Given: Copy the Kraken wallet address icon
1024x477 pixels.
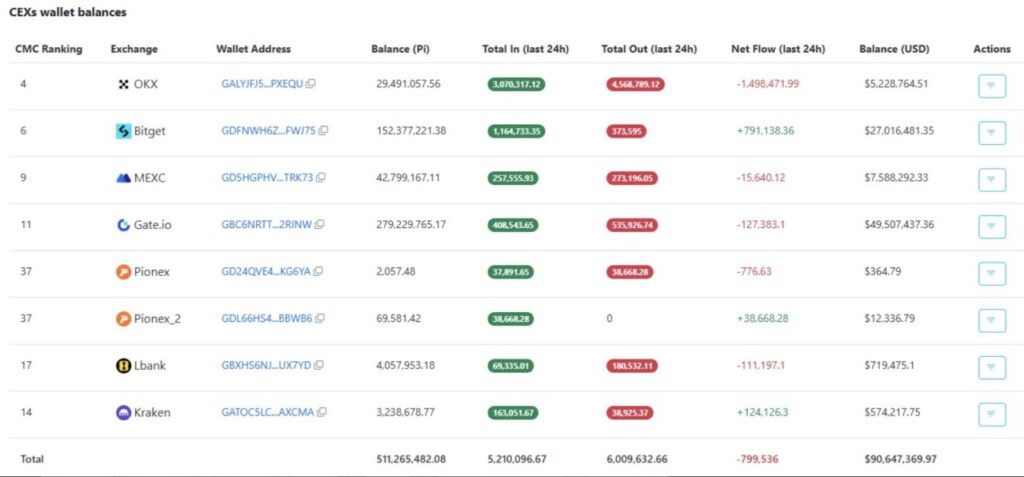Looking at the screenshot, I should (x=322, y=412).
